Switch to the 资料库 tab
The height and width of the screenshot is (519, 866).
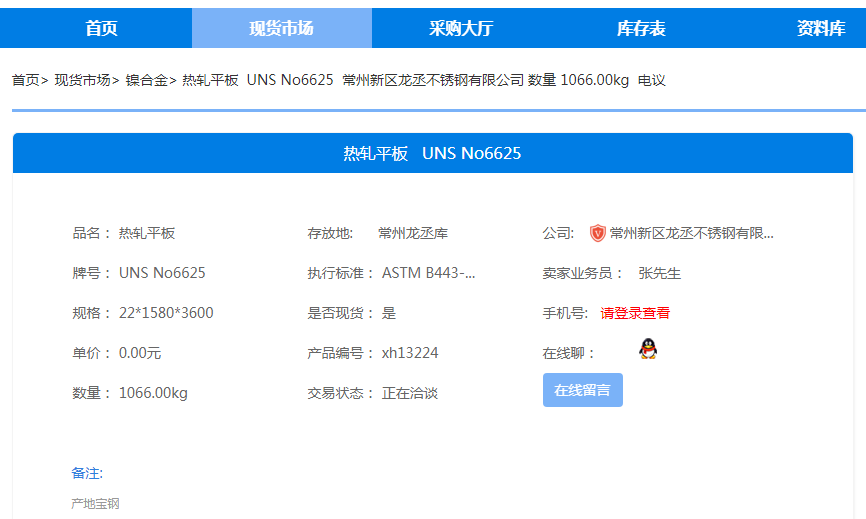[820, 28]
